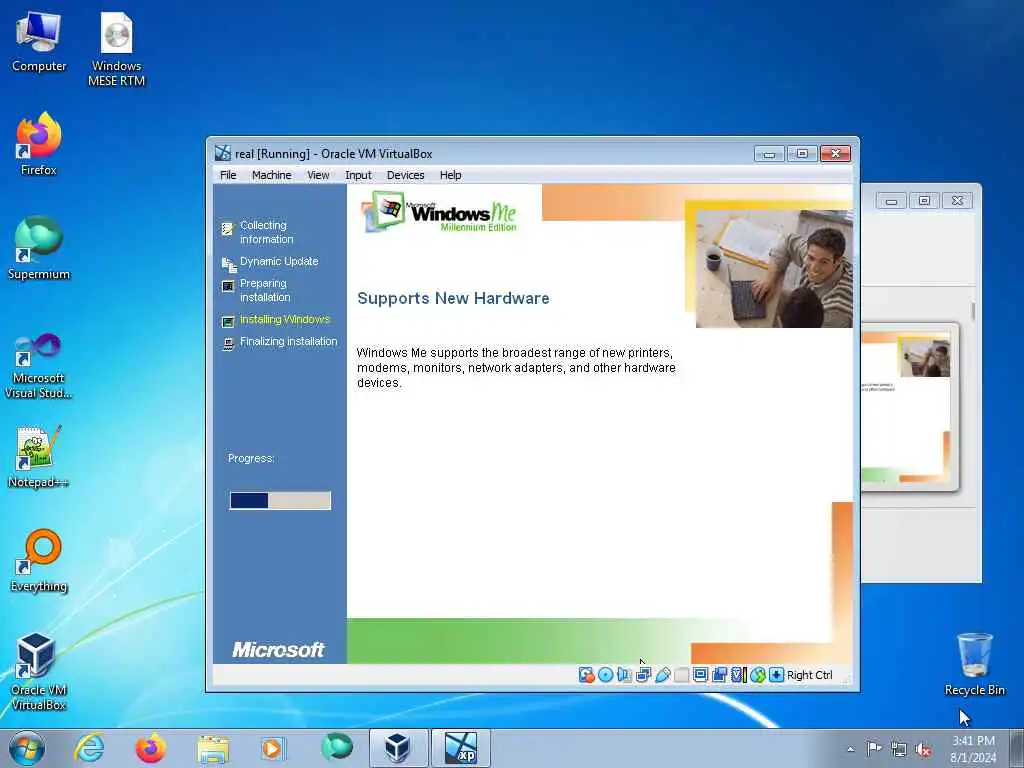Launch Supermium from the taskbar
Screen dimensions: 1024x768
tap(336, 748)
